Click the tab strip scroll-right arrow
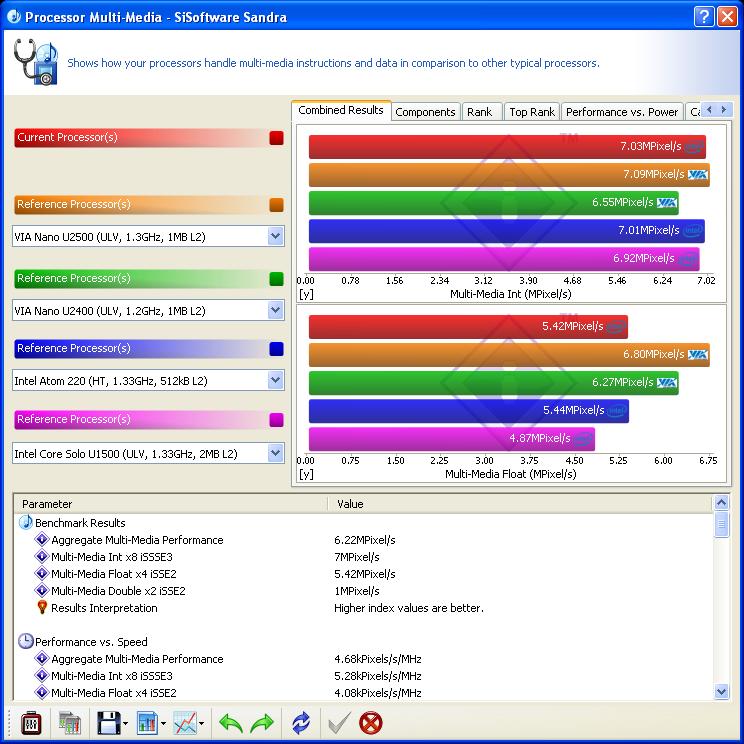The image size is (744, 744). 724,110
